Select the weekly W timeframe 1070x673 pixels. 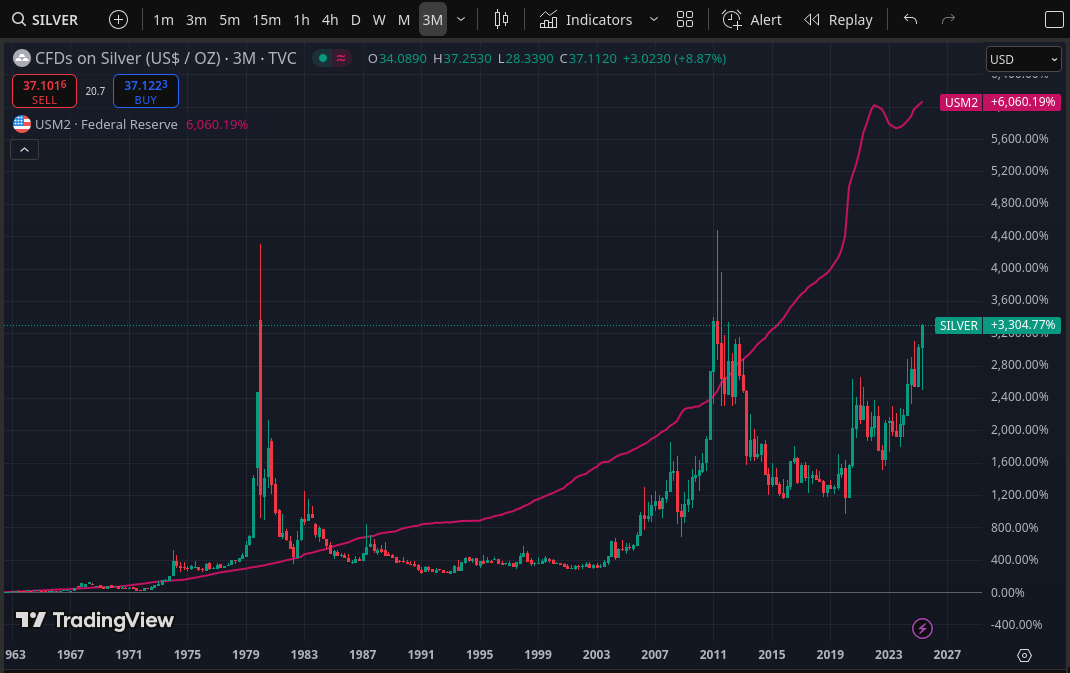(379, 20)
